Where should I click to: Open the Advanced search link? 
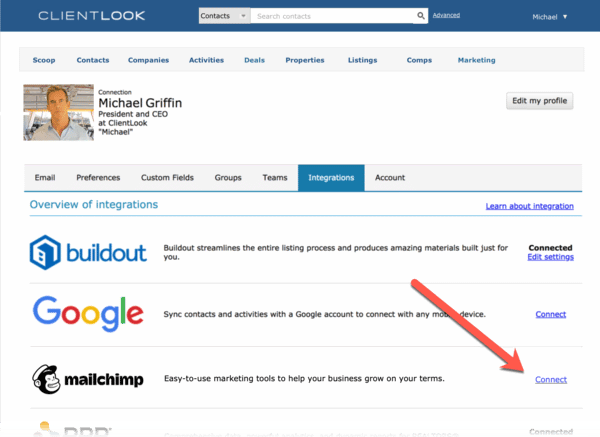pos(446,15)
